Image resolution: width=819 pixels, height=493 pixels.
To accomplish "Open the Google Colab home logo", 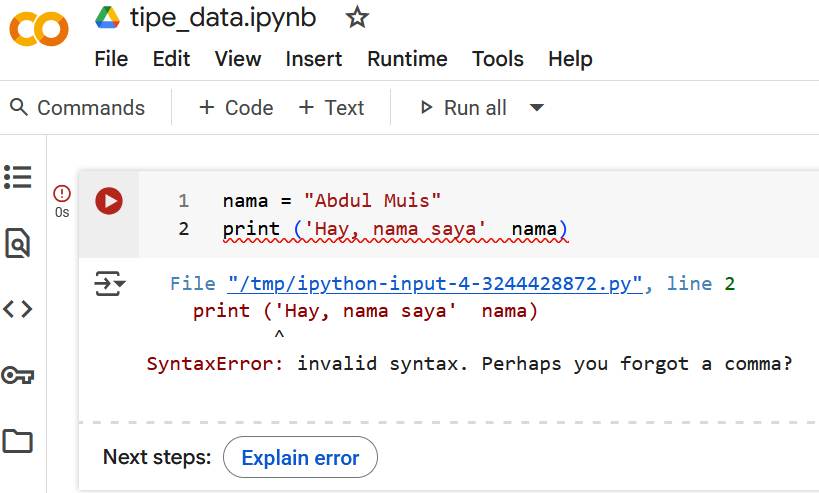I will click(x=39, y=29).
